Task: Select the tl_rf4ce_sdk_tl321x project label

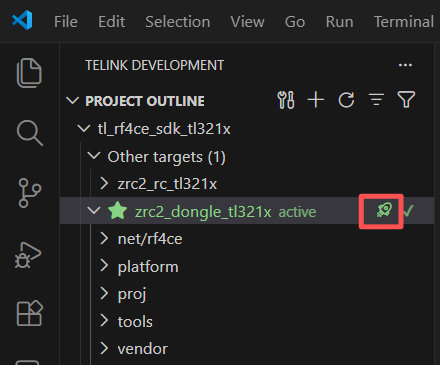Action: click(x=164, y=129)
